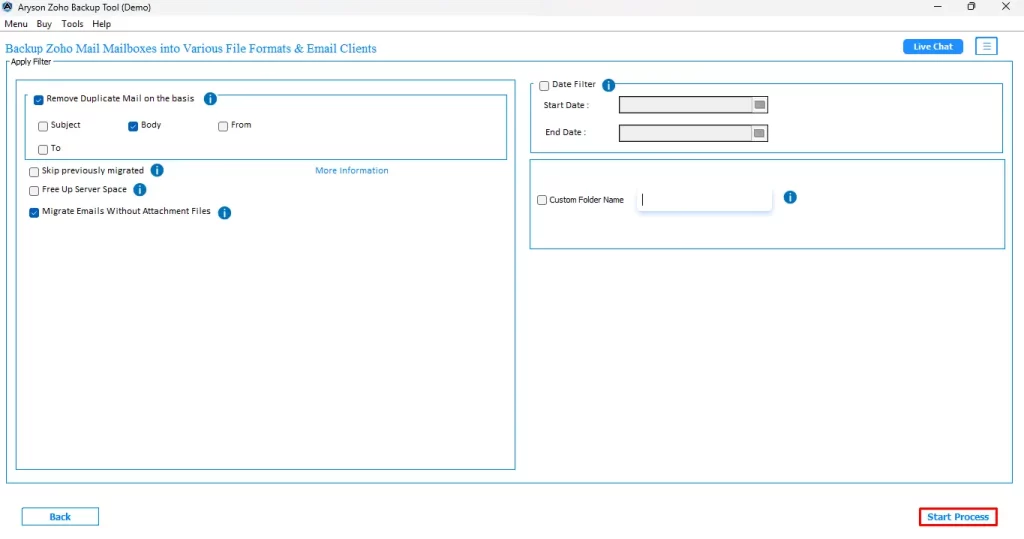Click the Custom Folder Name text field
Image resolution: width=1024 pixels, height=539 pixels.
tap(705, 200)
